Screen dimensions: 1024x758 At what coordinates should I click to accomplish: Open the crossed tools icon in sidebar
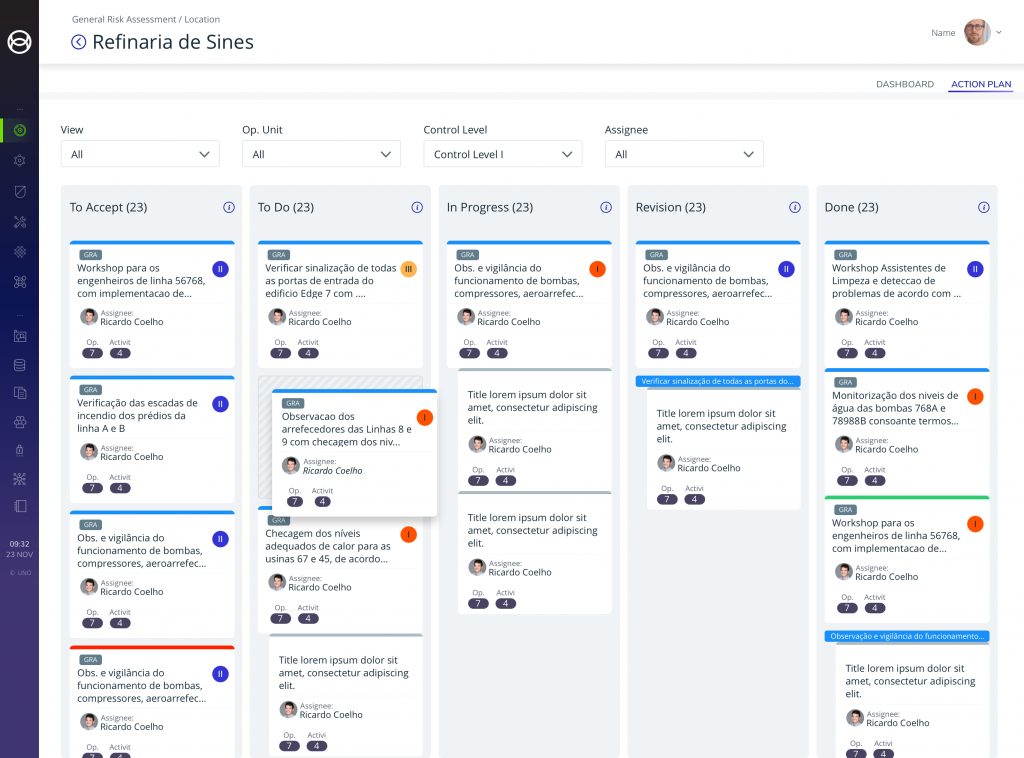coord(20,222)
